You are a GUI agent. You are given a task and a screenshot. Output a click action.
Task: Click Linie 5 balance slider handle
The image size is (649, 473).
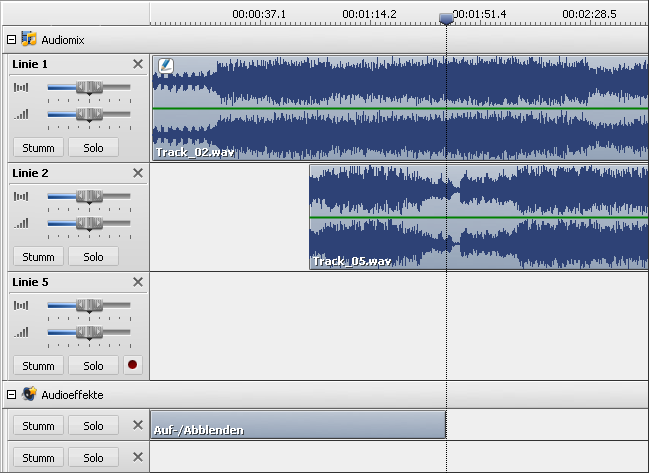coord(89,306)
